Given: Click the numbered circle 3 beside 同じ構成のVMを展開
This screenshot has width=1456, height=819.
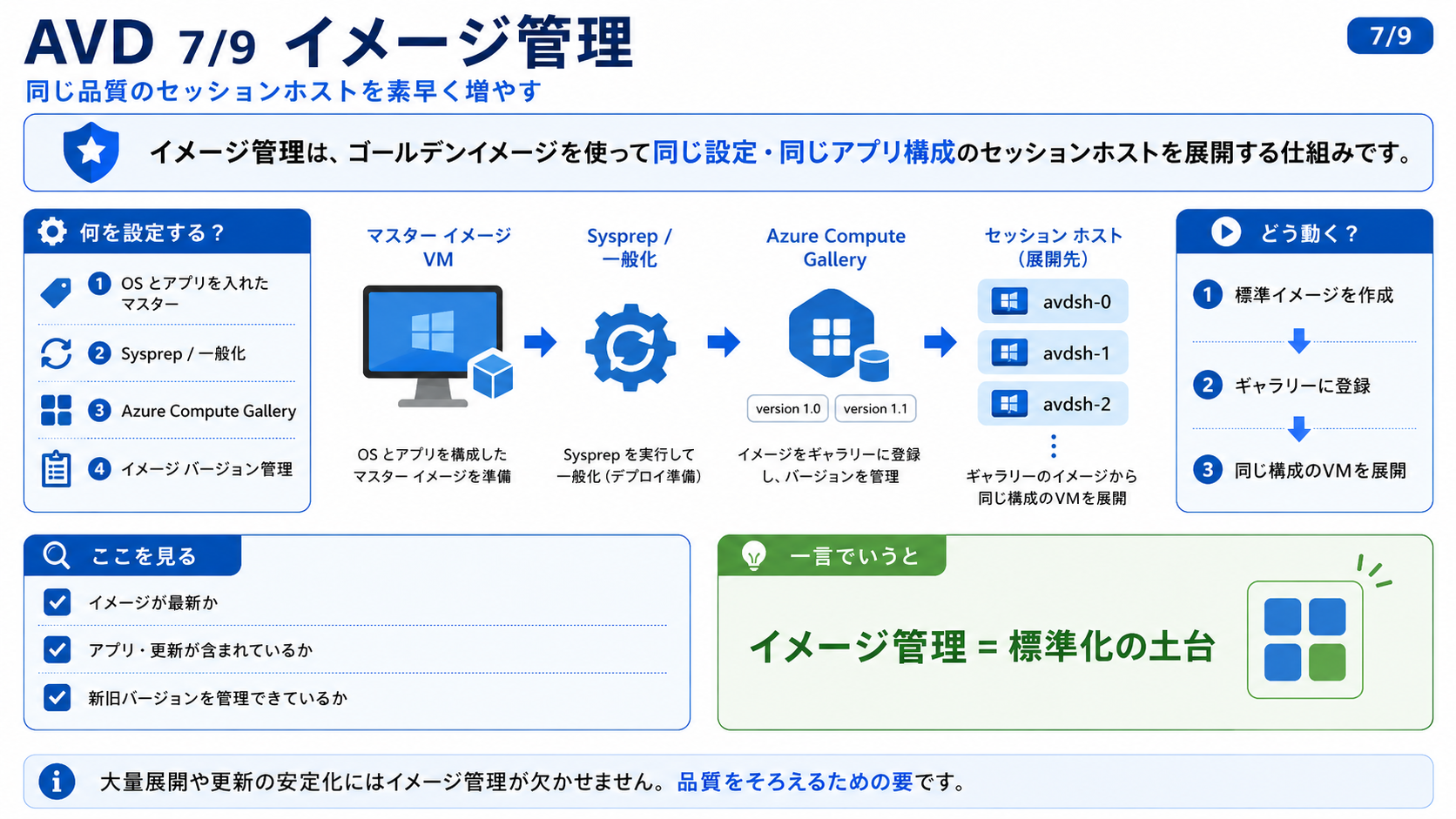Looking at the screenshot, I should (1207, 470).
